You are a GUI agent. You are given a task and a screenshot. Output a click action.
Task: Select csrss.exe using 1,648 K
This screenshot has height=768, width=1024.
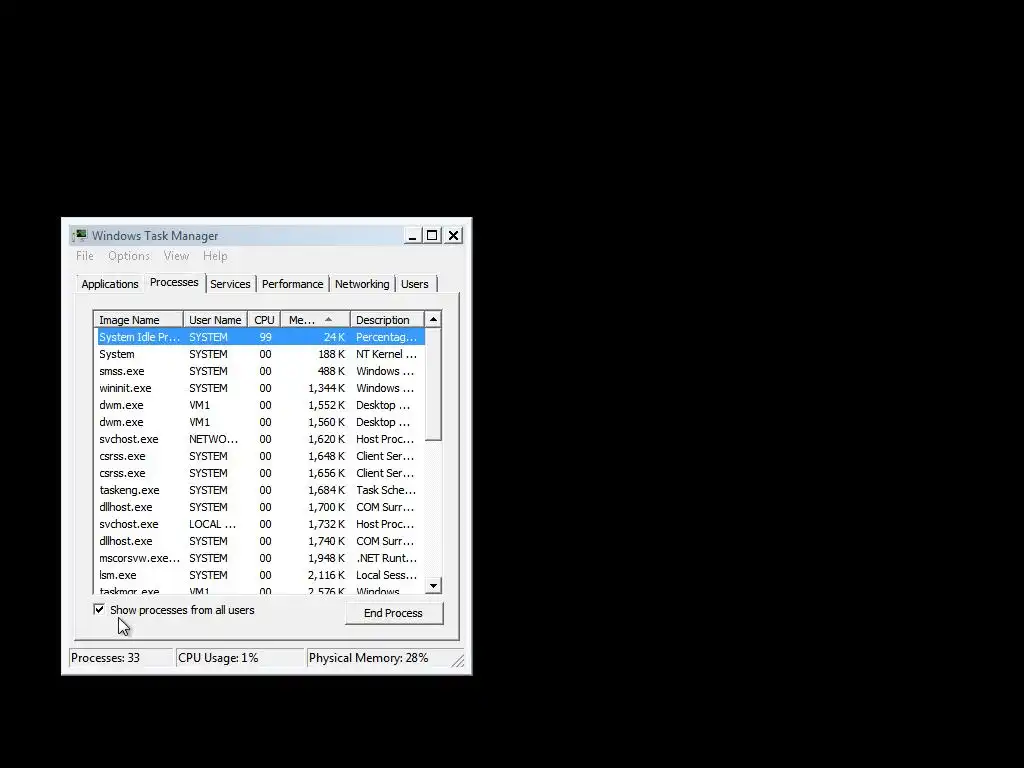pyautogui.click(x=260, y=456)
